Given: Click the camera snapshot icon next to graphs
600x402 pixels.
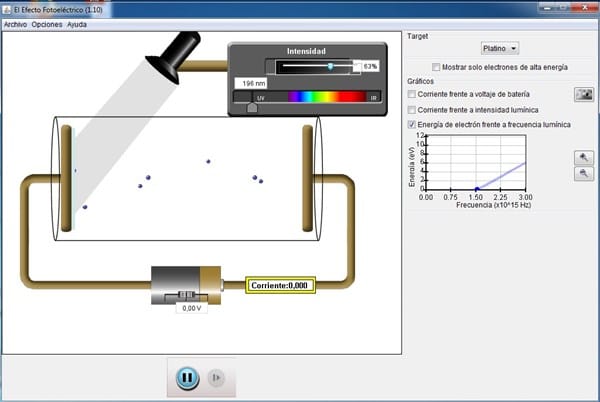Looking at the screenshot, I should pos(584,94).
